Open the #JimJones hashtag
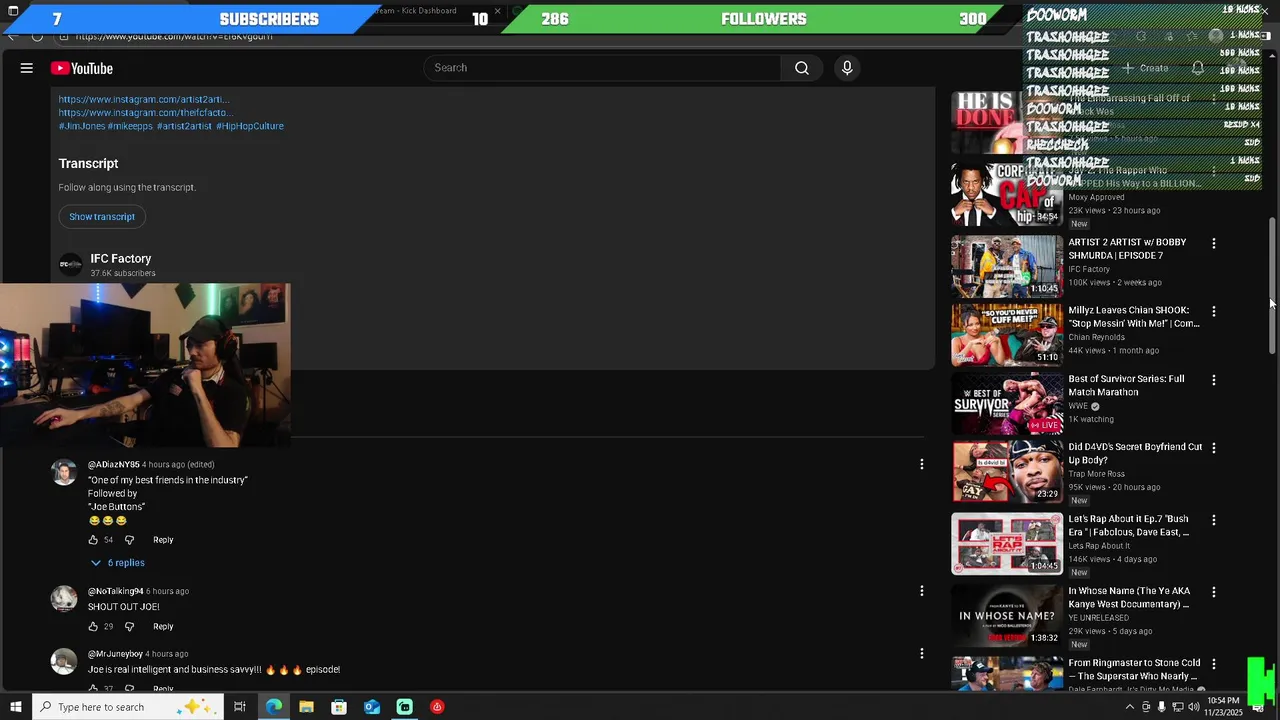1280x720 pixels. pos(81,126)
